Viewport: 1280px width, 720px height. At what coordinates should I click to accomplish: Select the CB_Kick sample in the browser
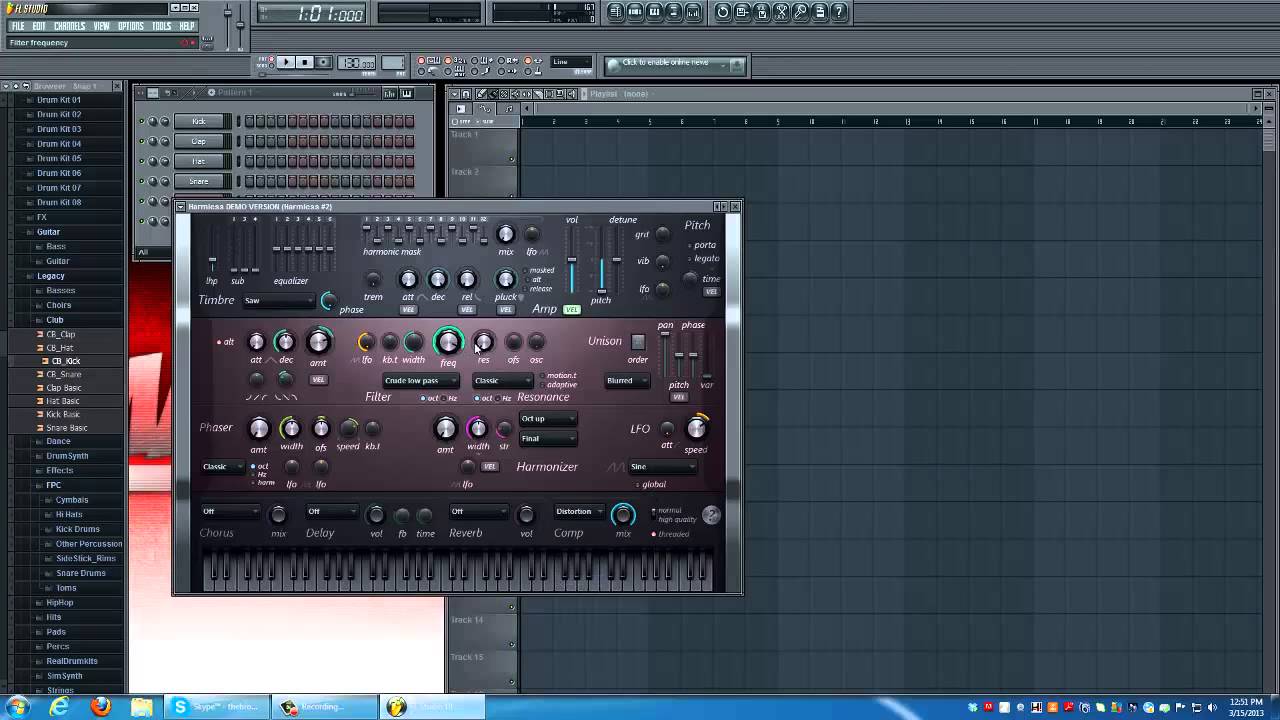pos(66,361)
